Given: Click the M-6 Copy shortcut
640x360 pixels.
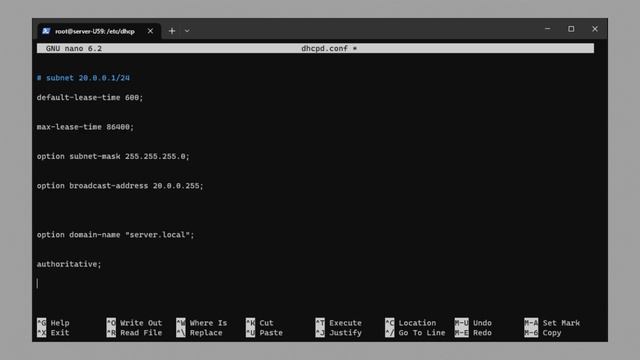Looking at the screenshot, I should click(543, 333).
